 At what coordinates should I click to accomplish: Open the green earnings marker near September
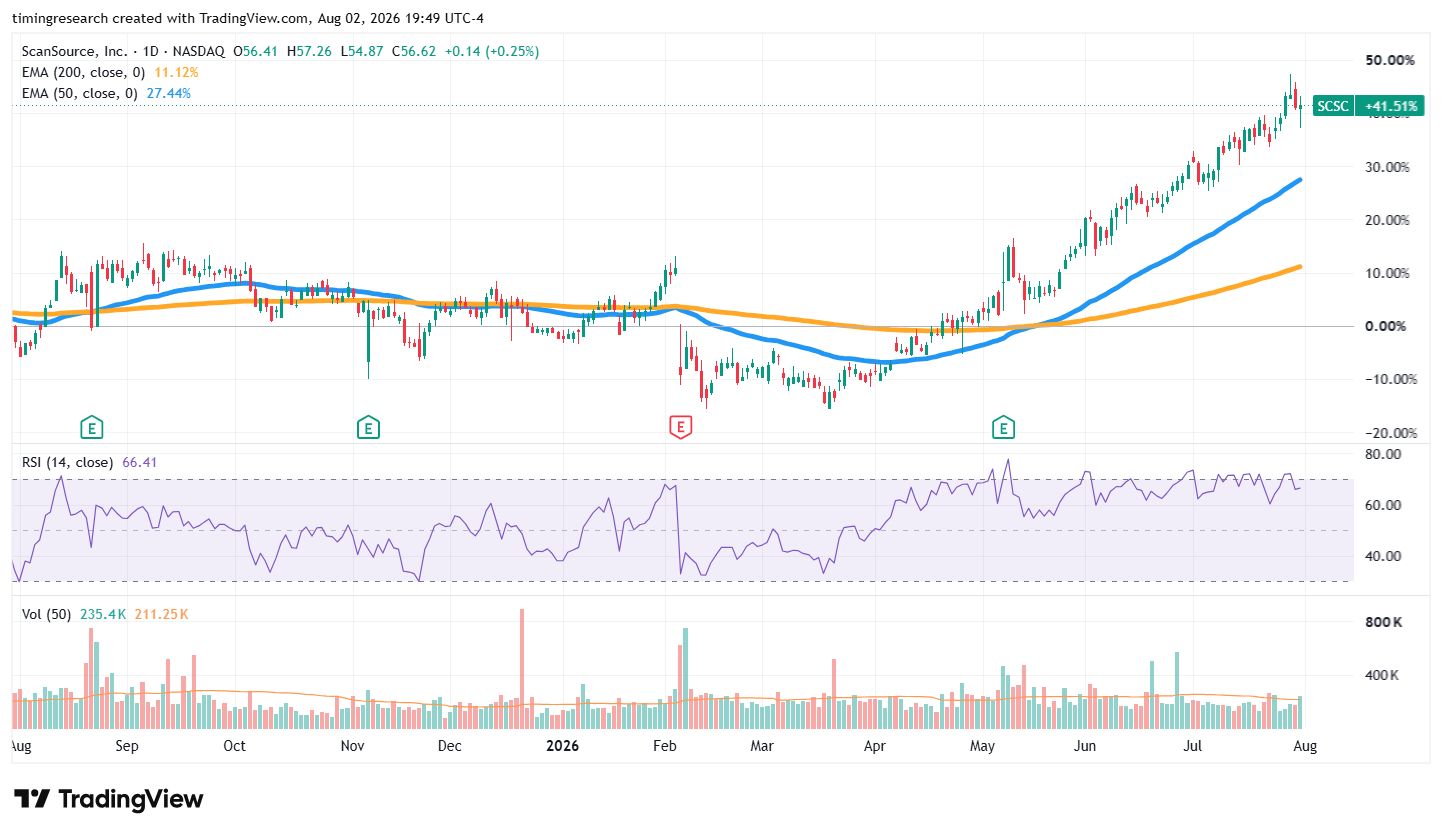point(92,429)
